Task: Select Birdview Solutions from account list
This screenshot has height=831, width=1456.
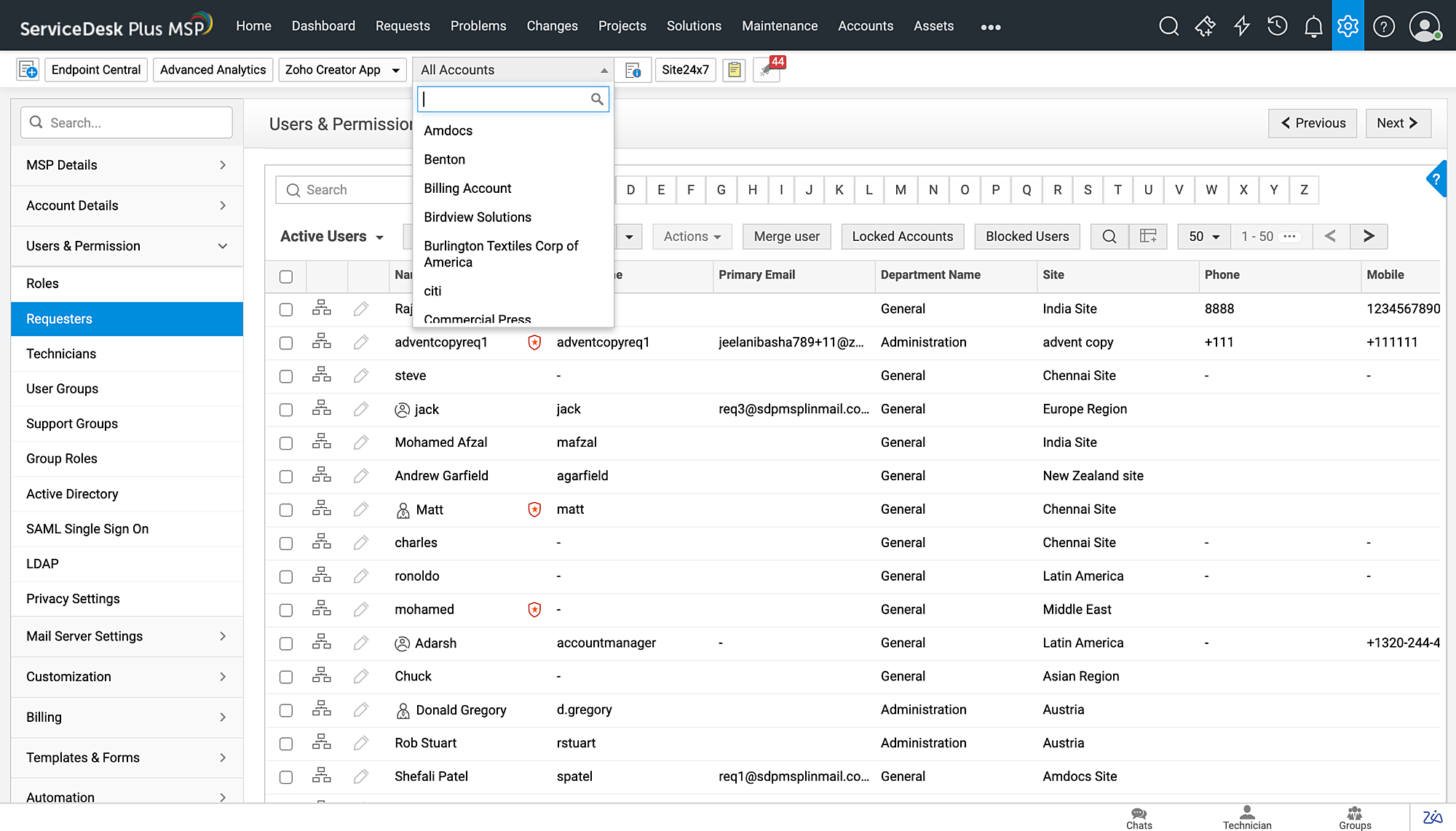Action: (478, 217)
